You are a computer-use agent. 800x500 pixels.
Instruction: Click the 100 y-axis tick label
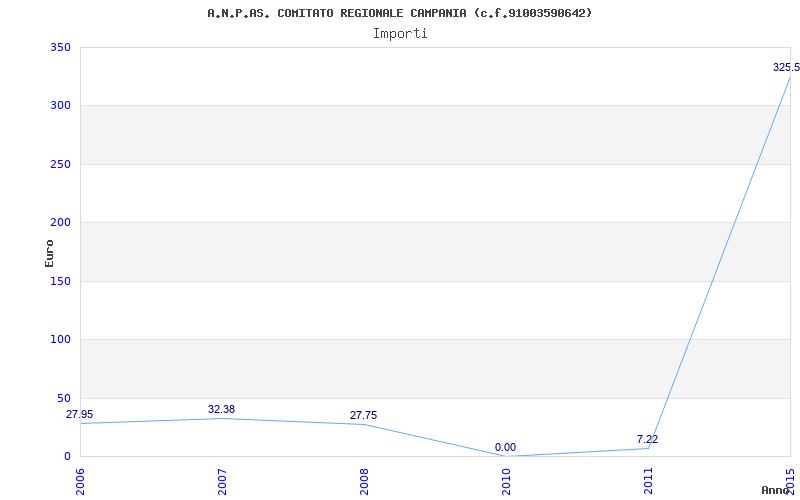click(60, 339)
